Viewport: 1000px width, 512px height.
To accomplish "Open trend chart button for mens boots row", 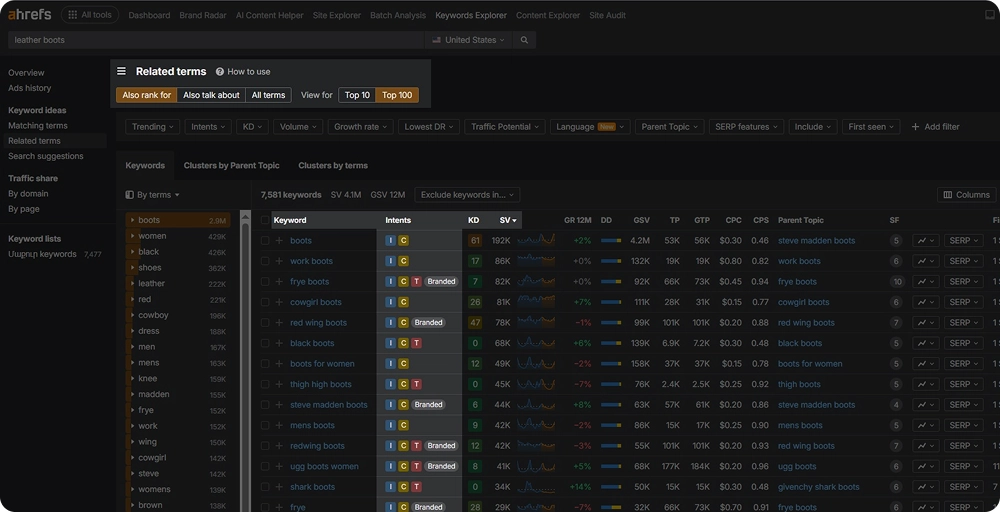I will coord(925,425).
